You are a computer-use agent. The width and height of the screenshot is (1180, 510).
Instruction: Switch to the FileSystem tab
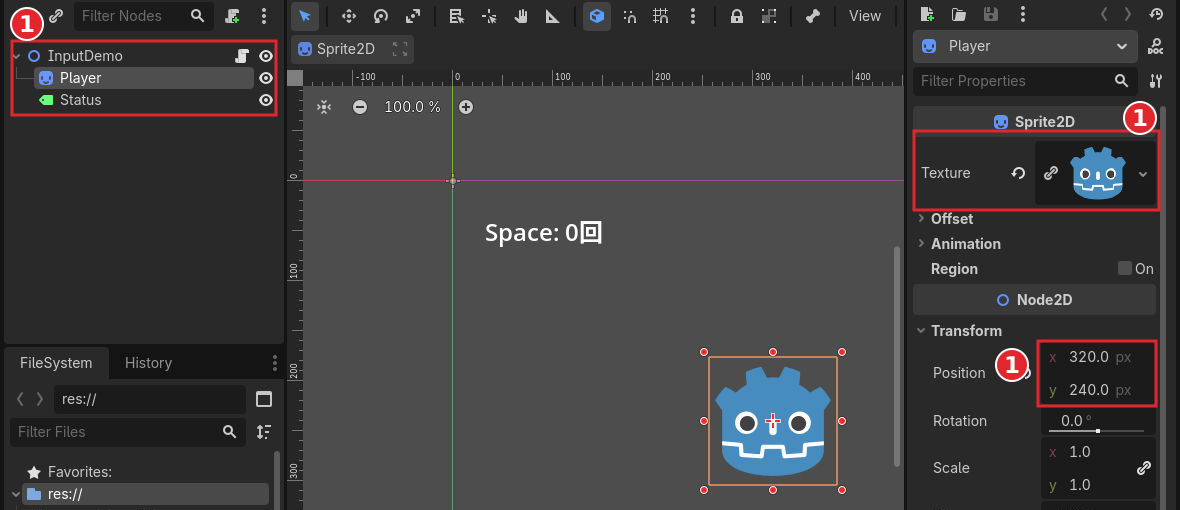click(56, 363)
